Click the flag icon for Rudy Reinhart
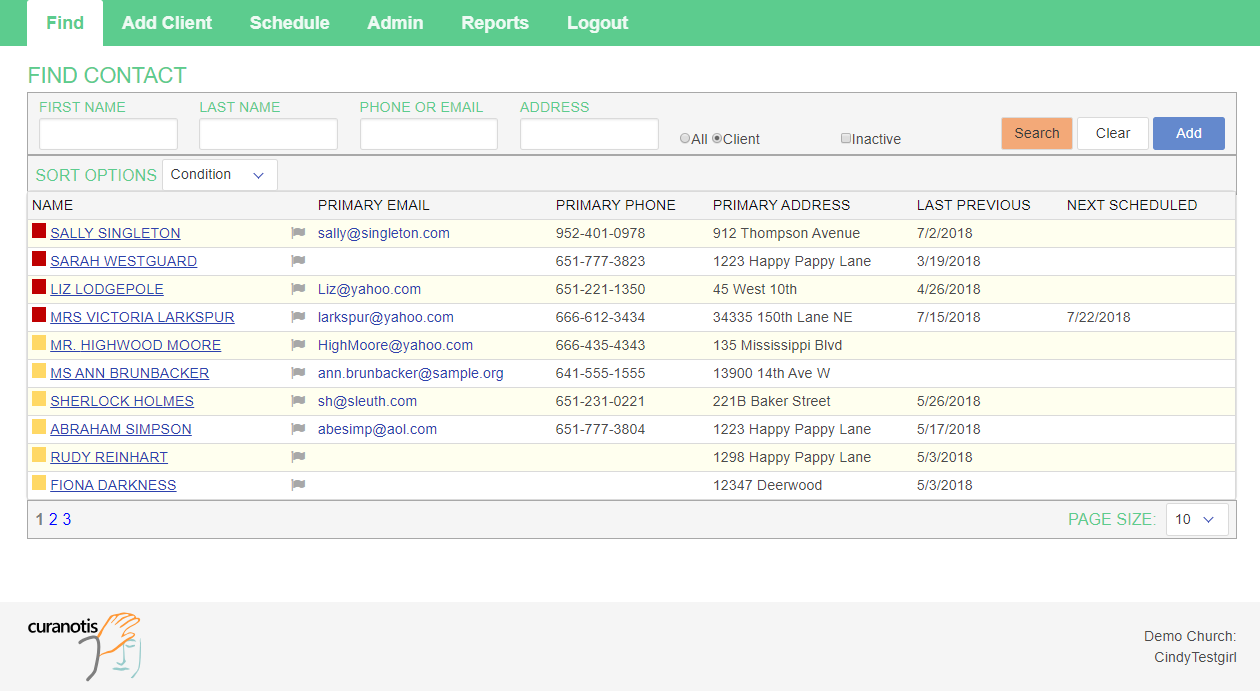Screen dimensions: 1260x694 tap(298, 457)
